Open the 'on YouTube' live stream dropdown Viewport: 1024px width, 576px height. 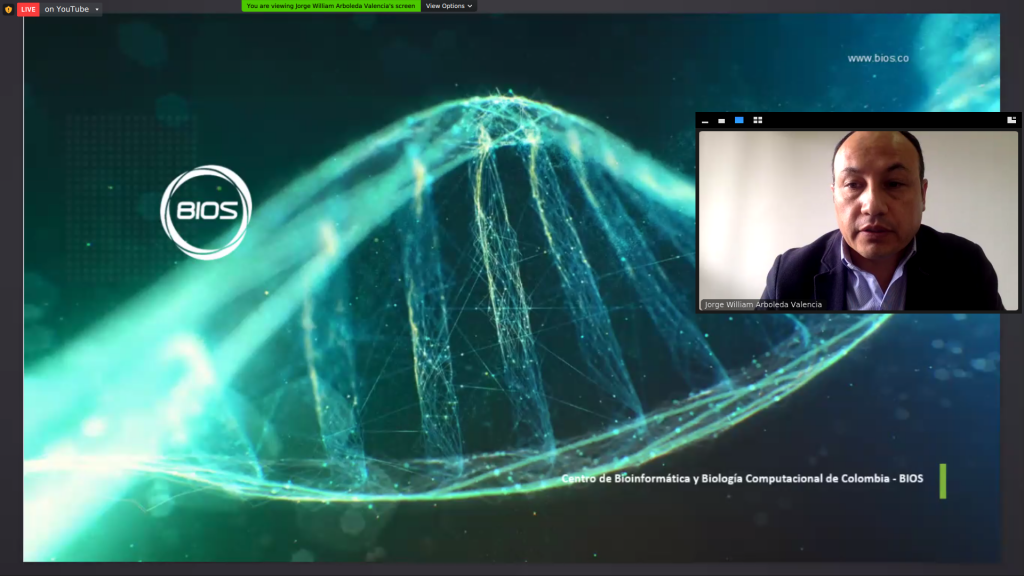pyautogui.click(x=72, y=9)
